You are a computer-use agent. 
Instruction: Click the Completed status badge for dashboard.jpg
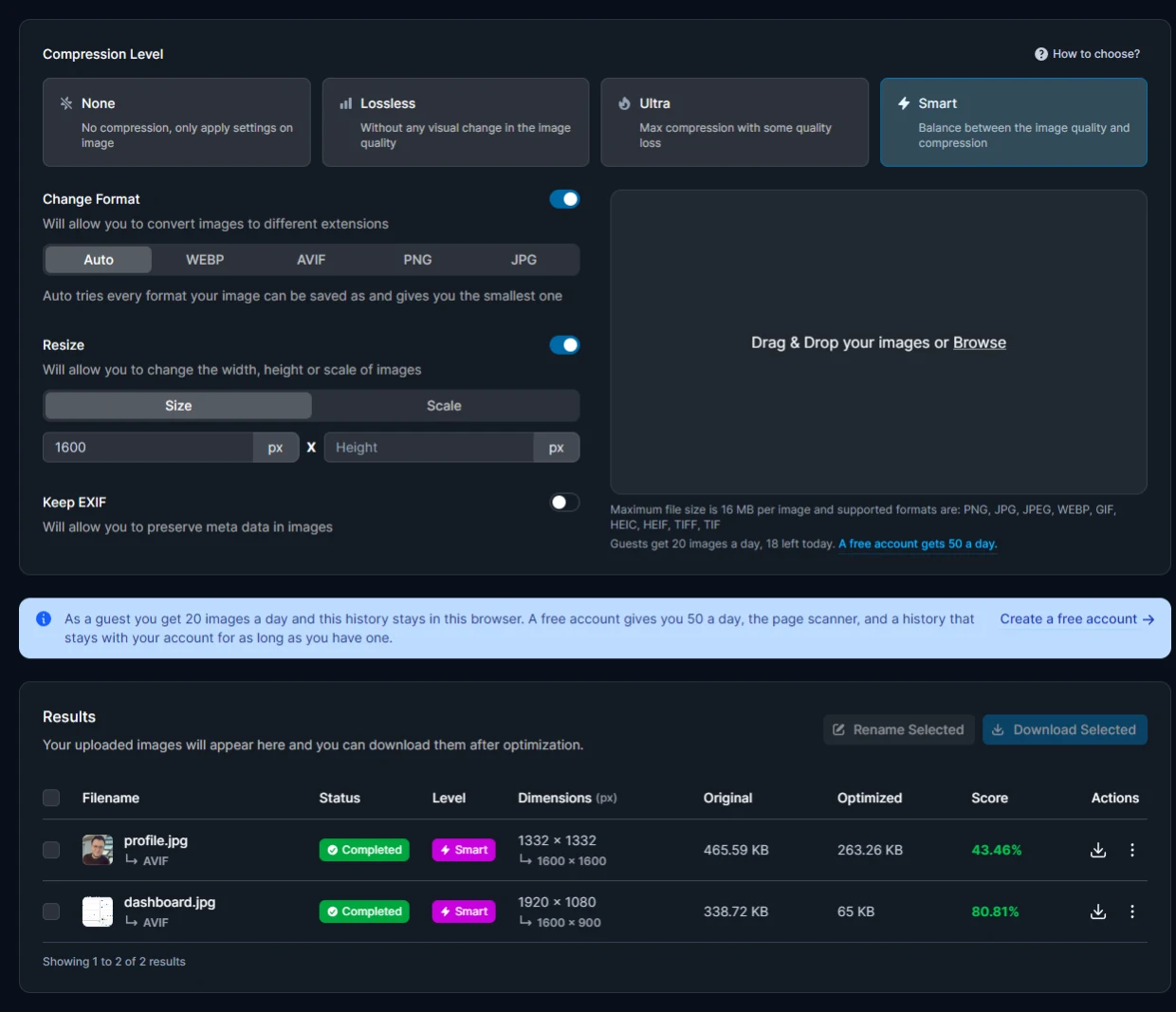[x=364, y=911]
